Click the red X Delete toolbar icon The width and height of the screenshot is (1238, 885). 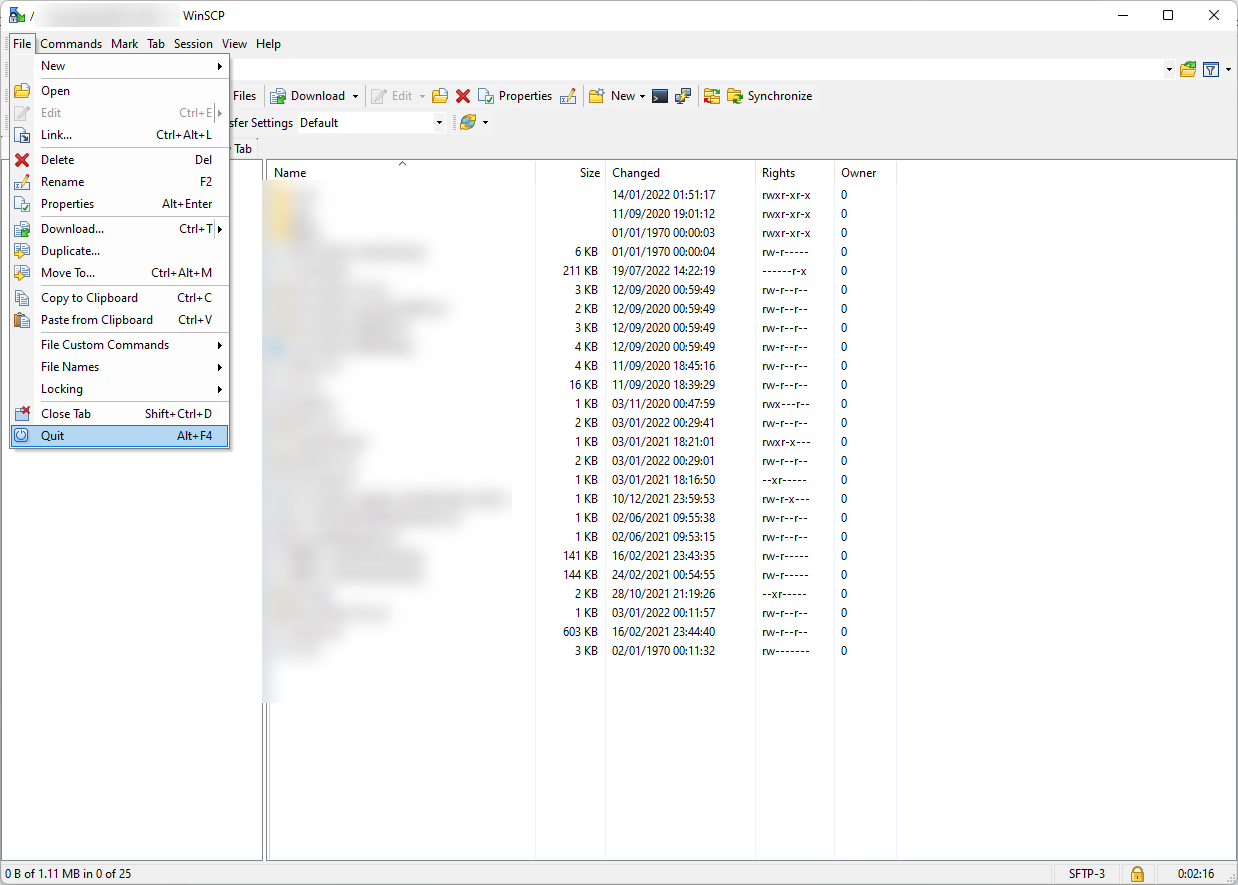point(463,96)
